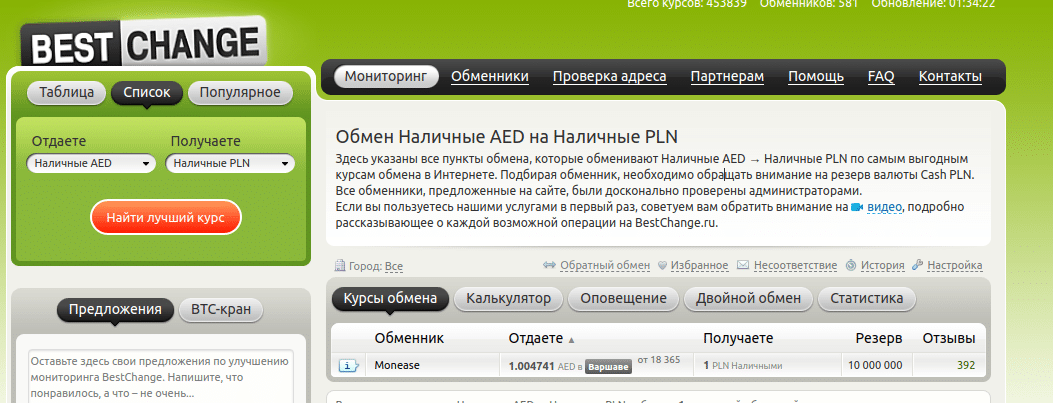Click the Monease reviews count 392
Screen dimensions: 1053x403
(x=965, y=365)
